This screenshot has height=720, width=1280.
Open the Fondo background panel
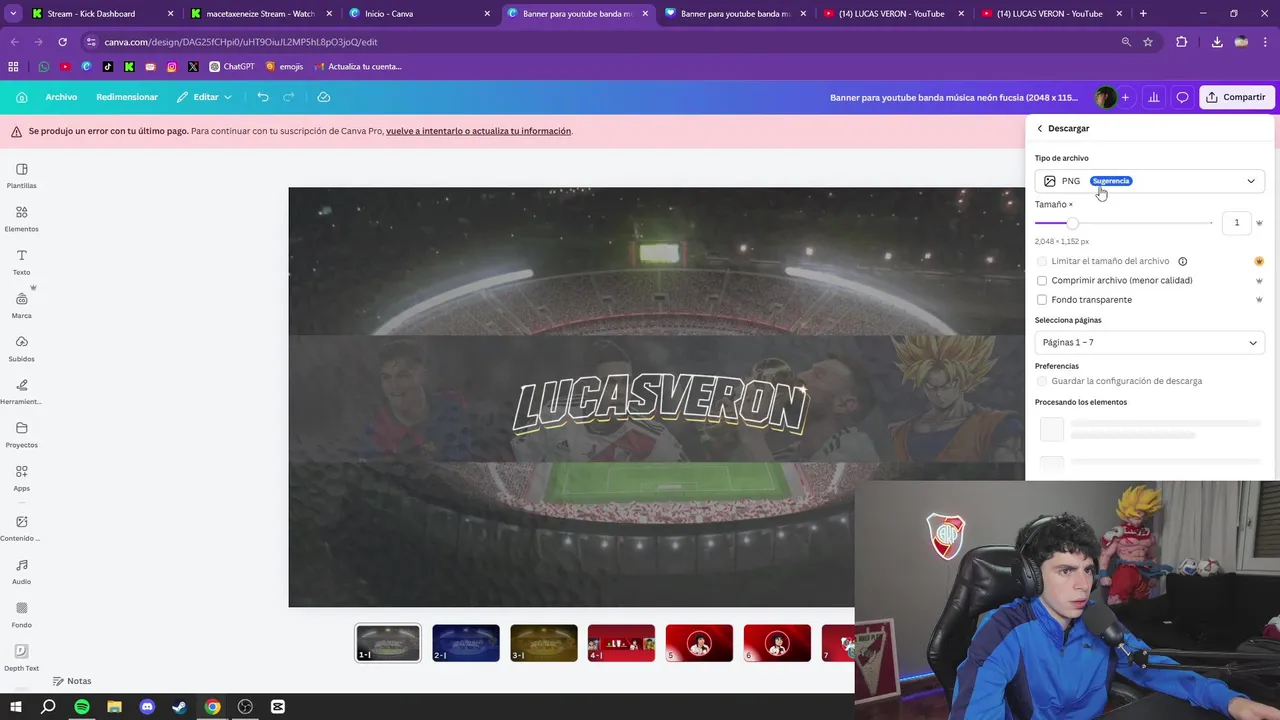tap(22, 615)
